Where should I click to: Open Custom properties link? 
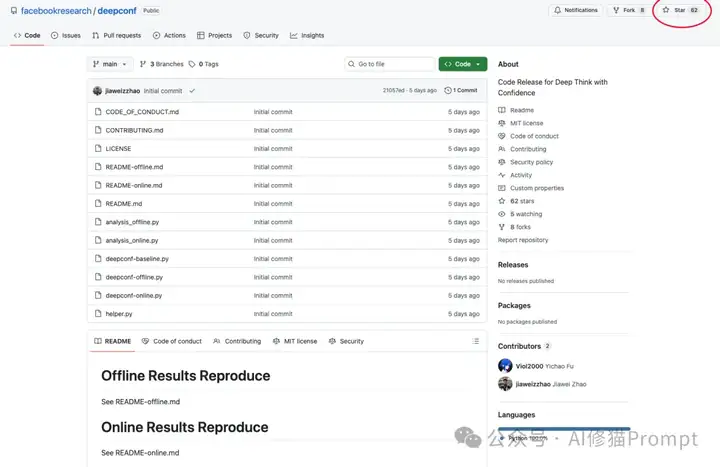[x=537, y=188]
